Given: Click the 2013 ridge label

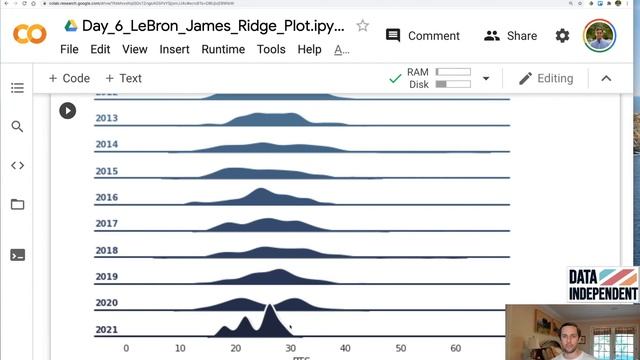Looking at the screenshot, I should pos(107,118).
